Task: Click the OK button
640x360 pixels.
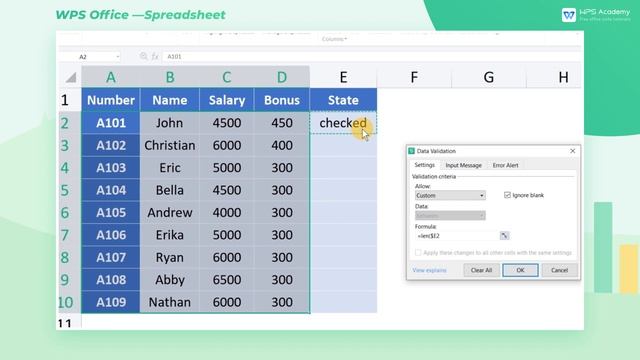Action: click(520, 270)
